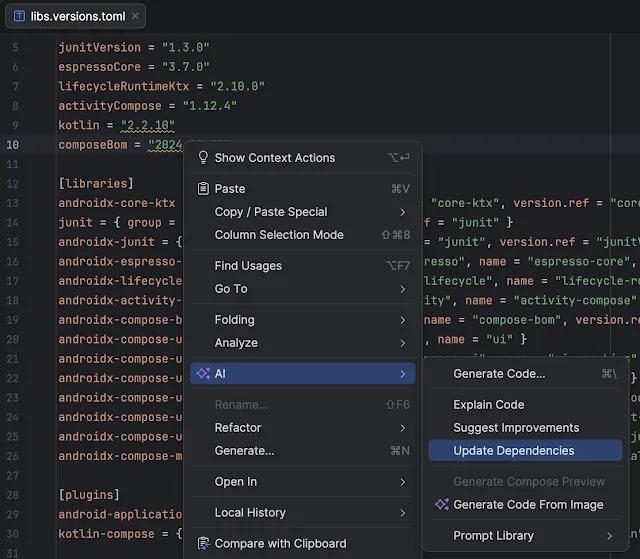Choose Find Usages from context menu
The height and width of the screenshot is (559, 640).
click(248, 266)
